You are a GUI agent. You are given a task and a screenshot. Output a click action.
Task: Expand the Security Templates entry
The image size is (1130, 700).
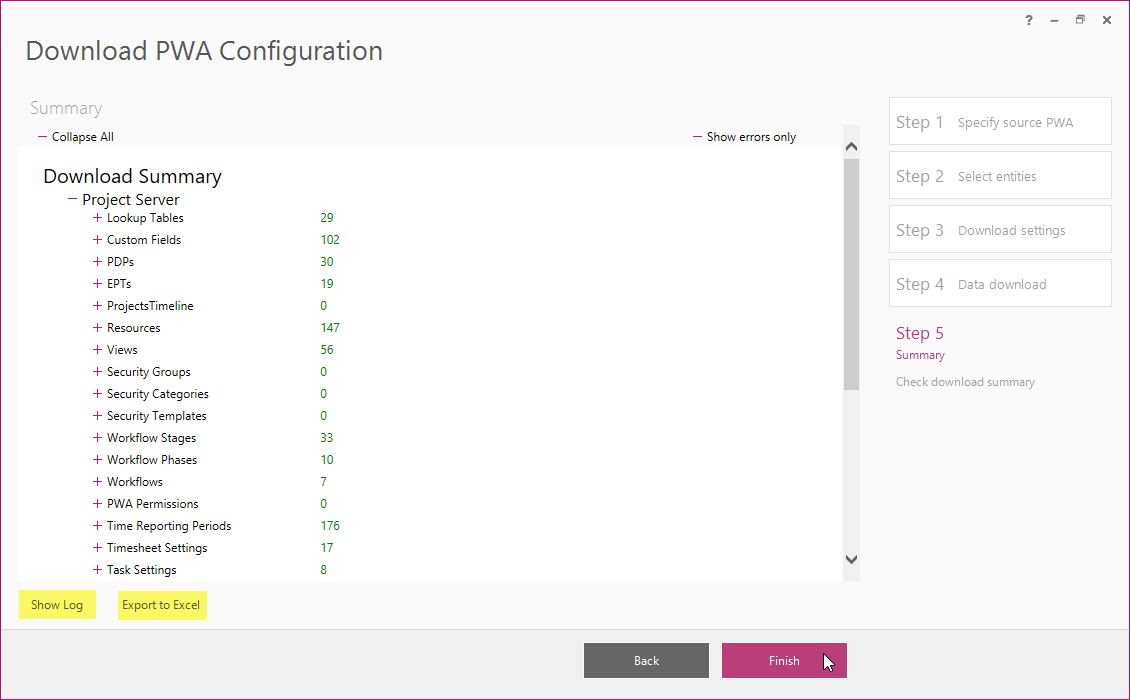97,415
